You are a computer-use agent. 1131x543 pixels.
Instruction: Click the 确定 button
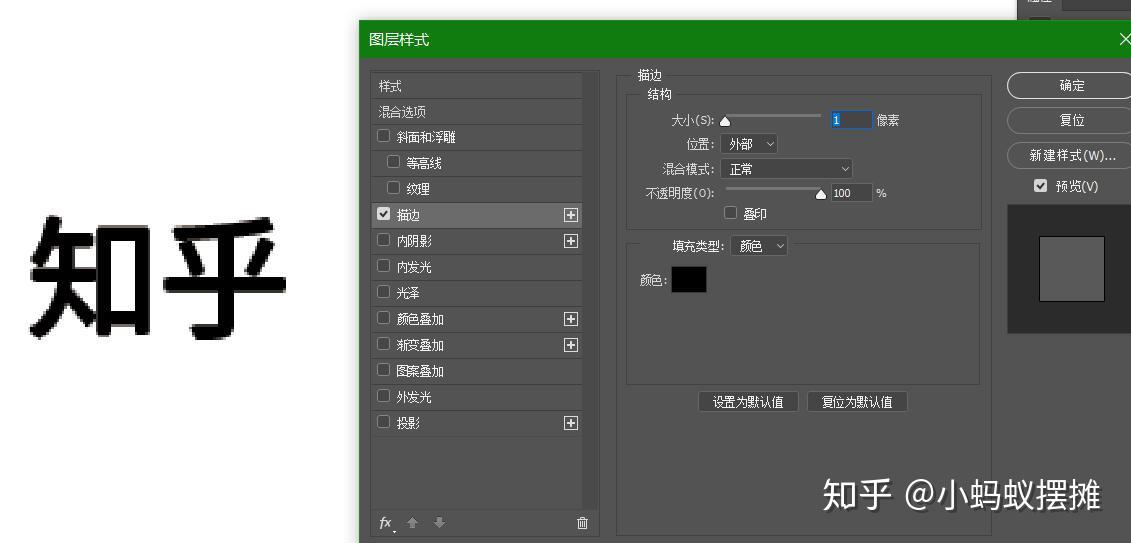pos(1071,85)
